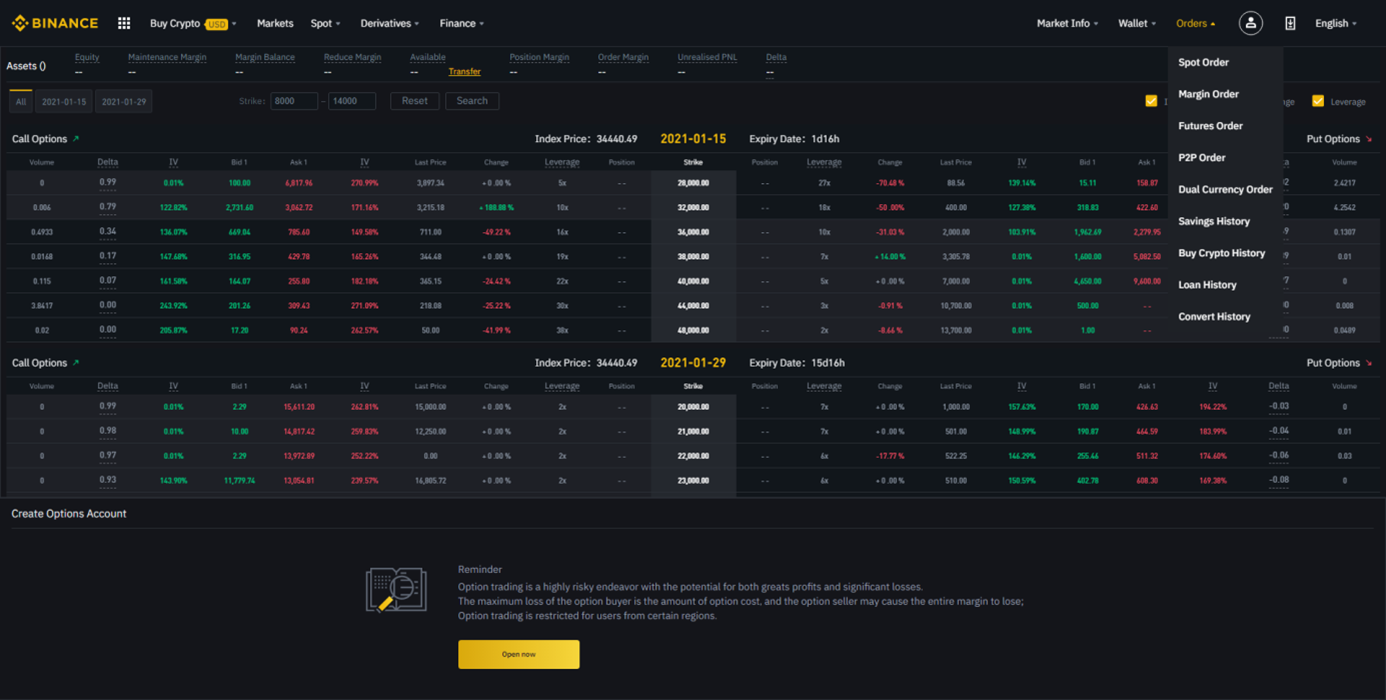1386x700 pixels.
Task: Toggle the checkbox left of the Orders menu
Action: click(1151, 101)
